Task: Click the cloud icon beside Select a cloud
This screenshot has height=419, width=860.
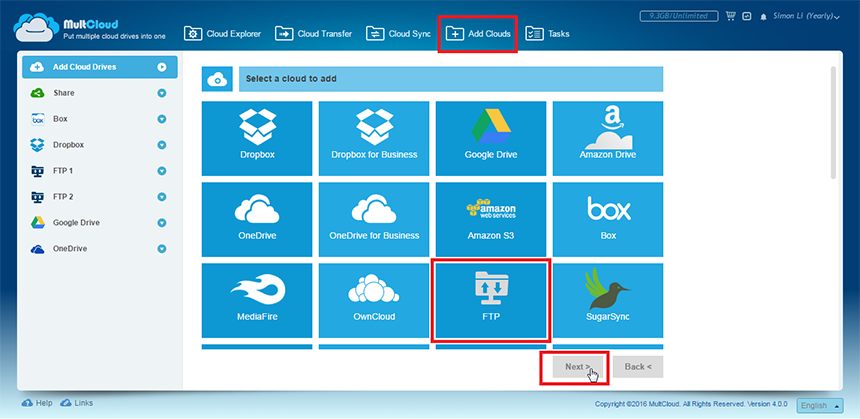Action: [217, 79]
